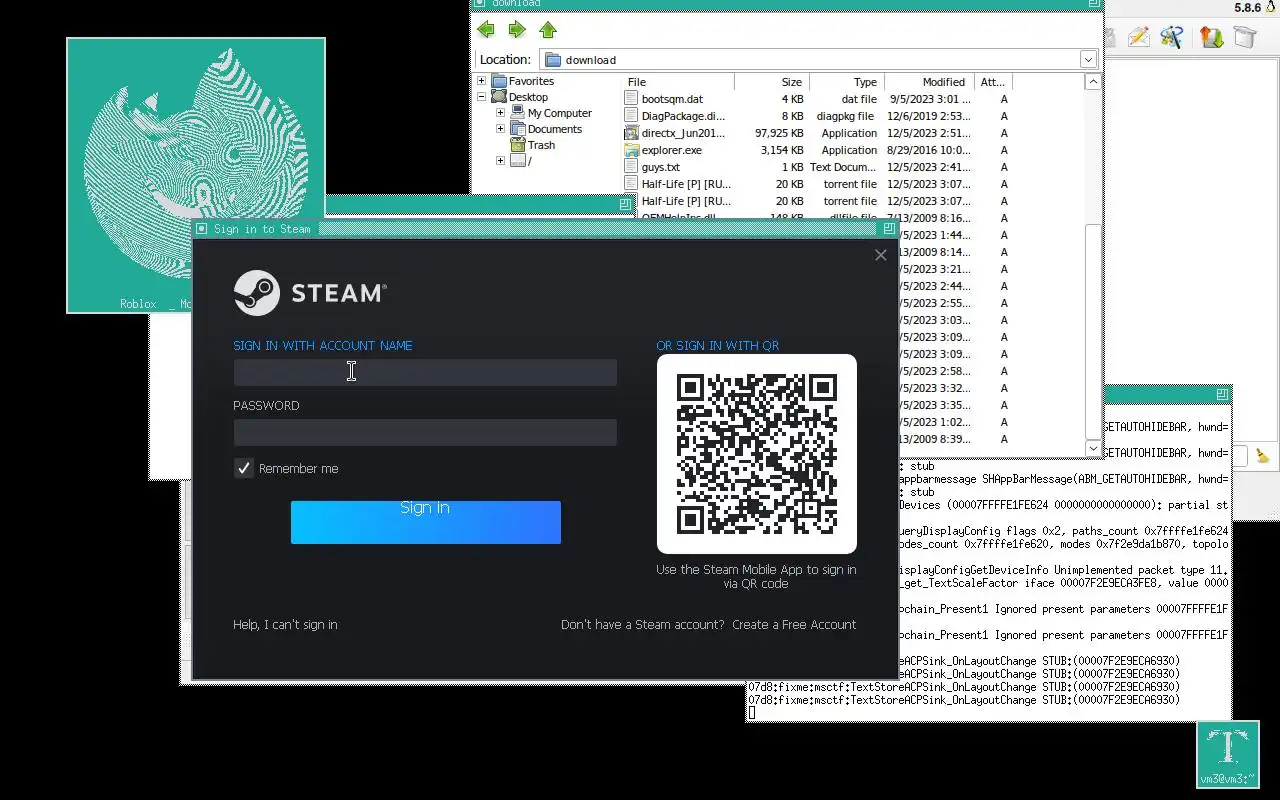Sort by the Type column header
The width and height of the screenshot is (1280, 800).
846,82
